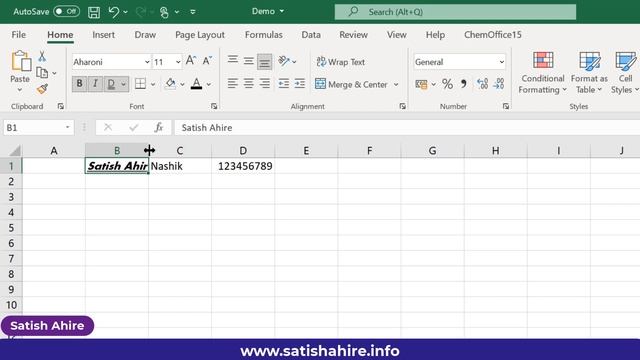Apply Comma Style
Viewport: 640px width, 360px height.
464,84
